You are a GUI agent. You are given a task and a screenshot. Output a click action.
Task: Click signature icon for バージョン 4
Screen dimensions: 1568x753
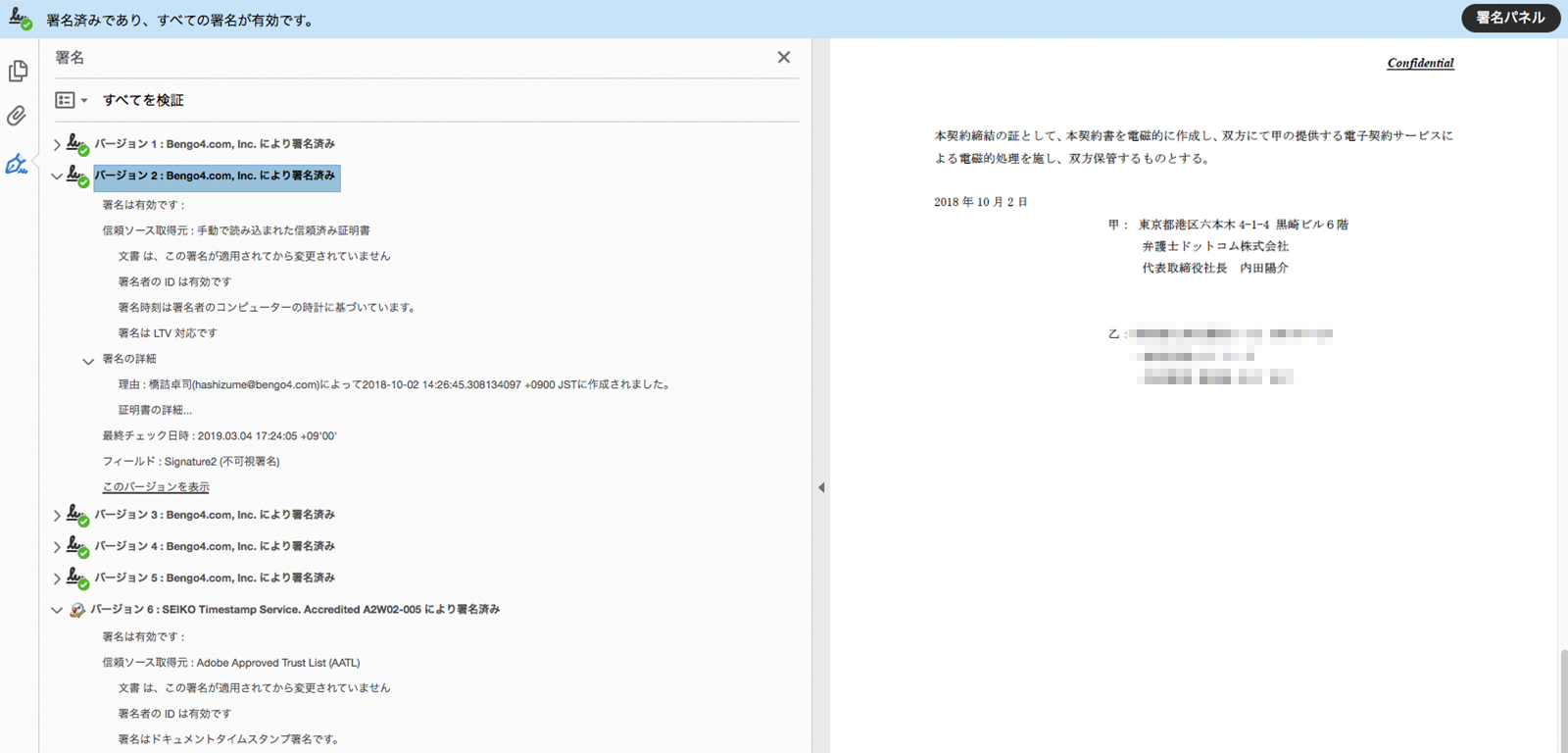coord(77,547)
